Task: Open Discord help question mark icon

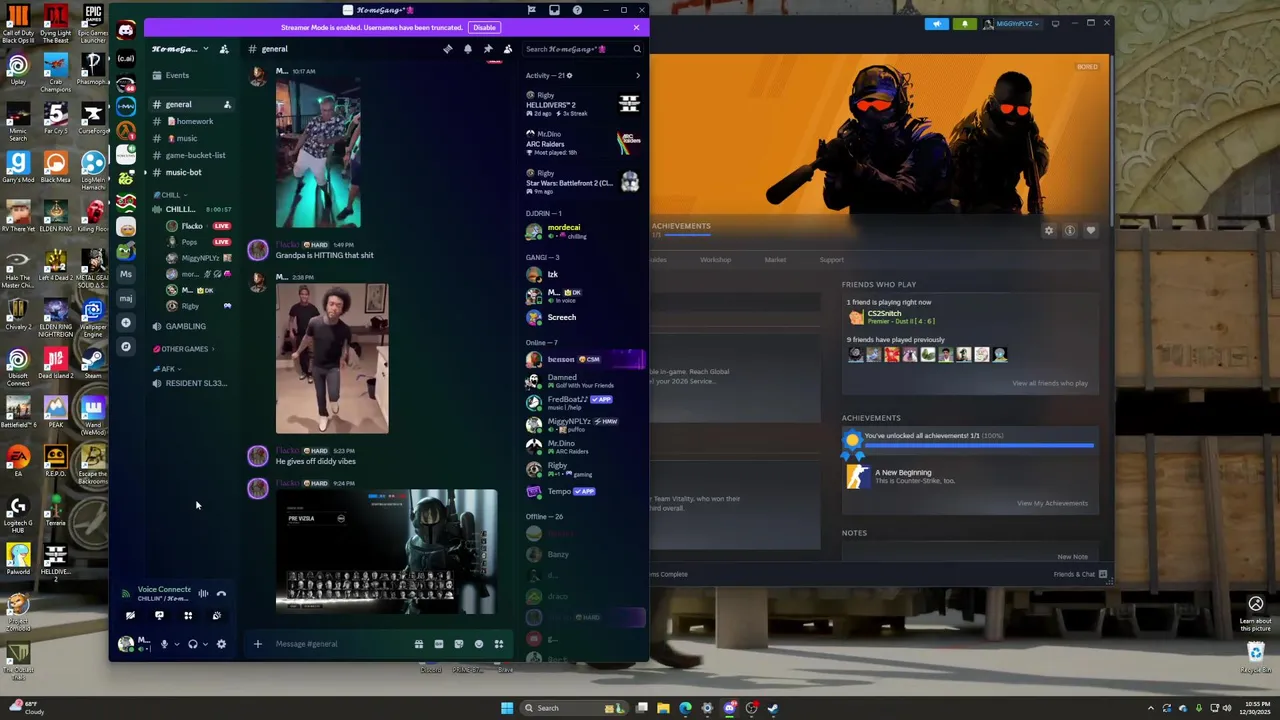Action: pos(577,10)
